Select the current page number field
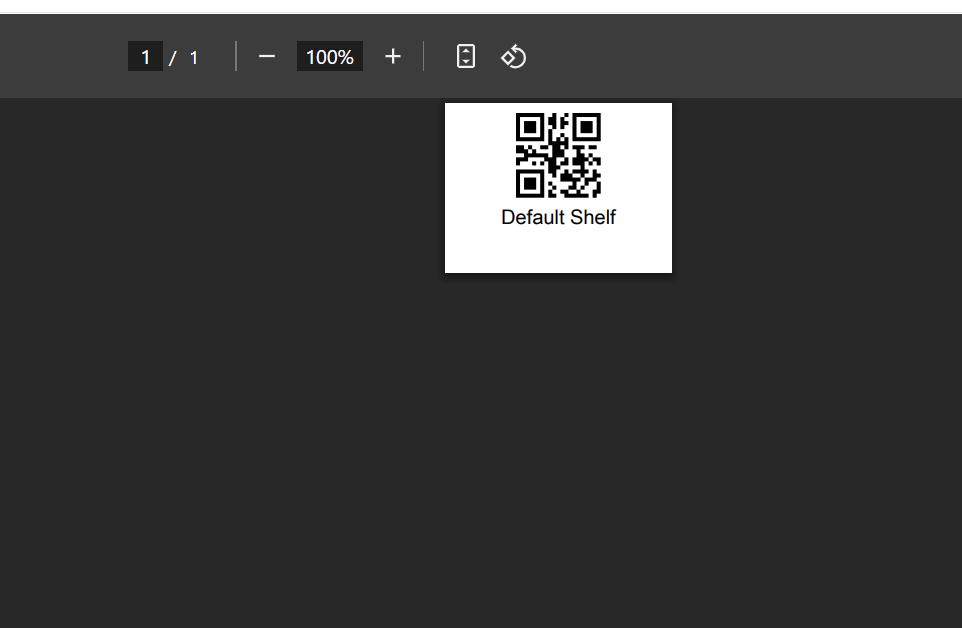Screen dimensions: 962x628 coord(145,56)
